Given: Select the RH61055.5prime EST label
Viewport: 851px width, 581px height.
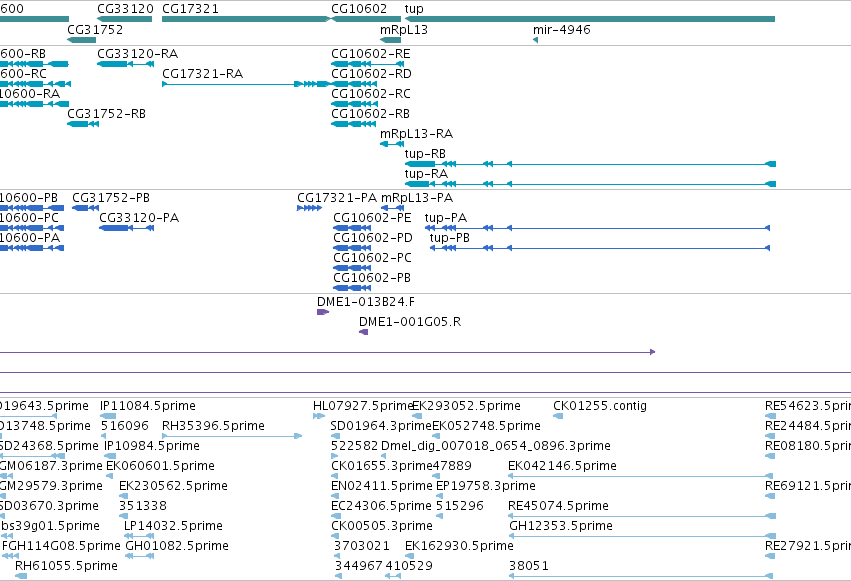Looking at the screenshot, I should (x=66, y=566).
